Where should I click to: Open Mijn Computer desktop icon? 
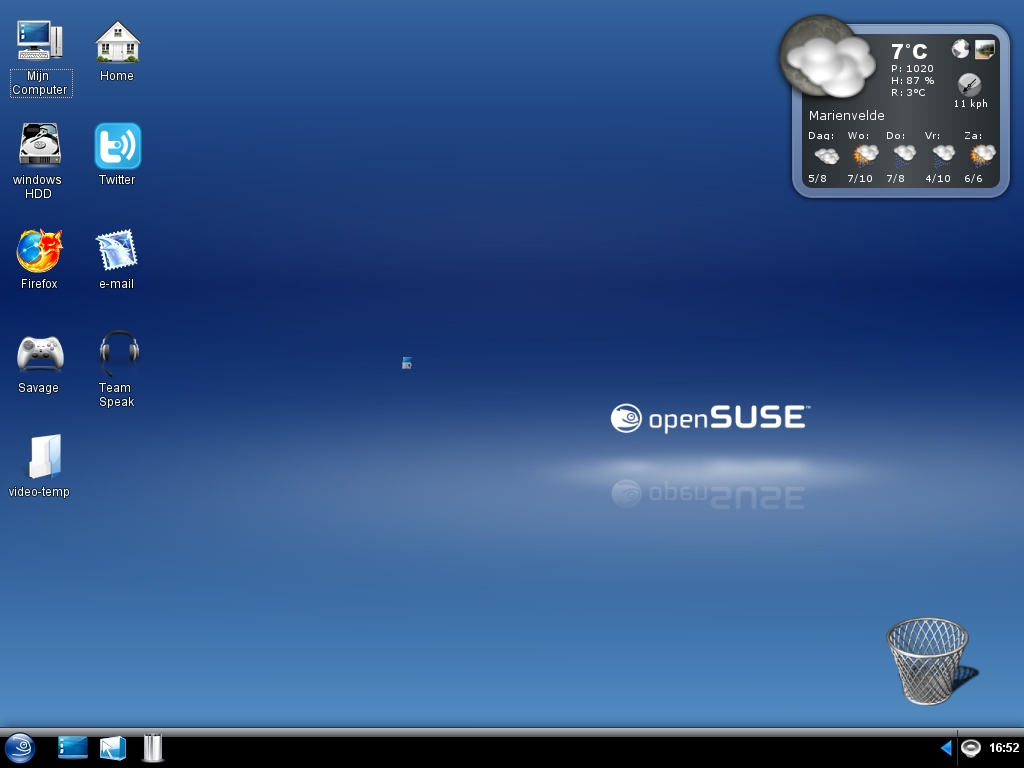tap(39, 40)
